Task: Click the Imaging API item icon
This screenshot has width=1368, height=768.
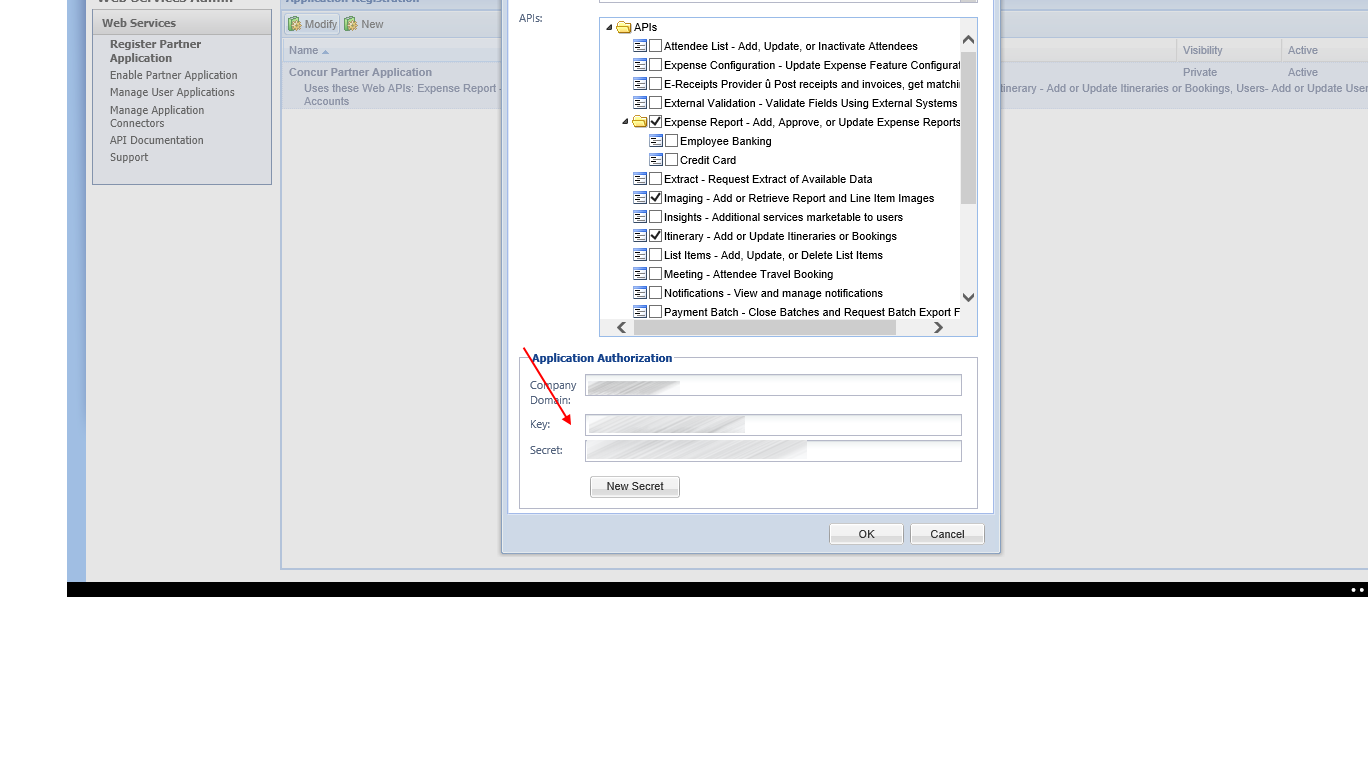Action: (x=640, y=198)
